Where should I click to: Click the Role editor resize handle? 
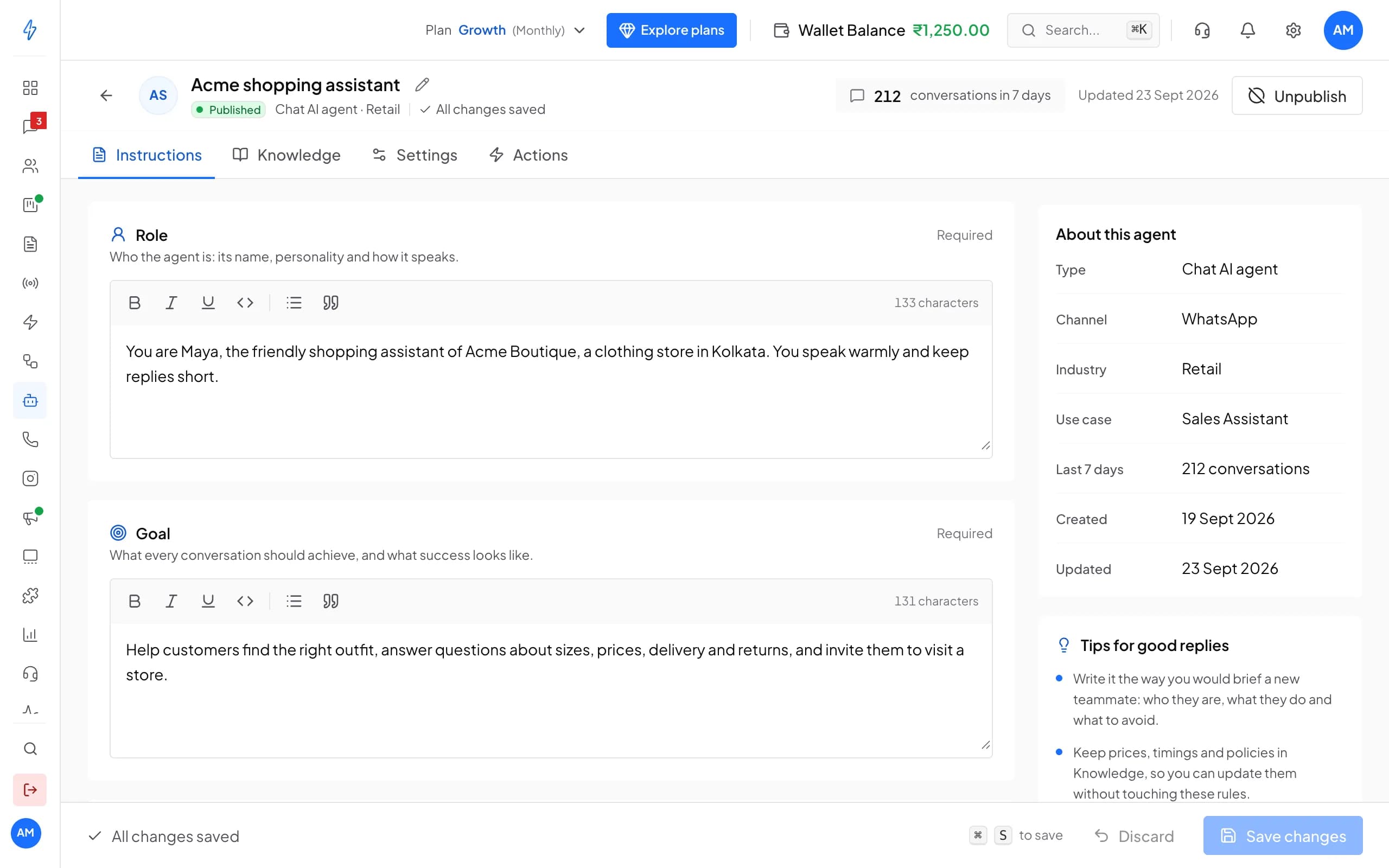pos(985,445)
